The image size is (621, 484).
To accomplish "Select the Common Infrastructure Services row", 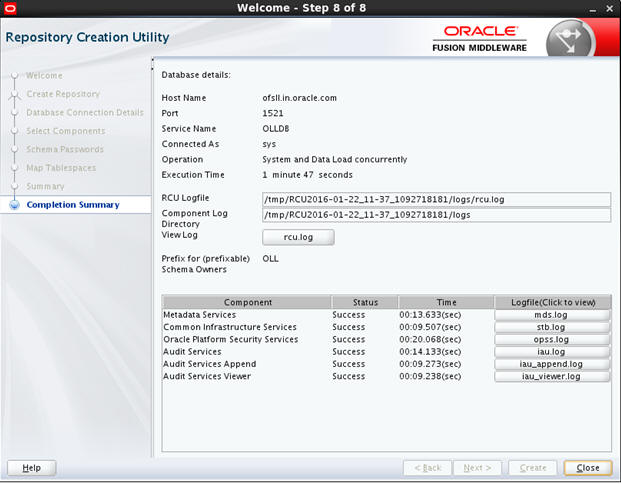I will coord(387,328).
